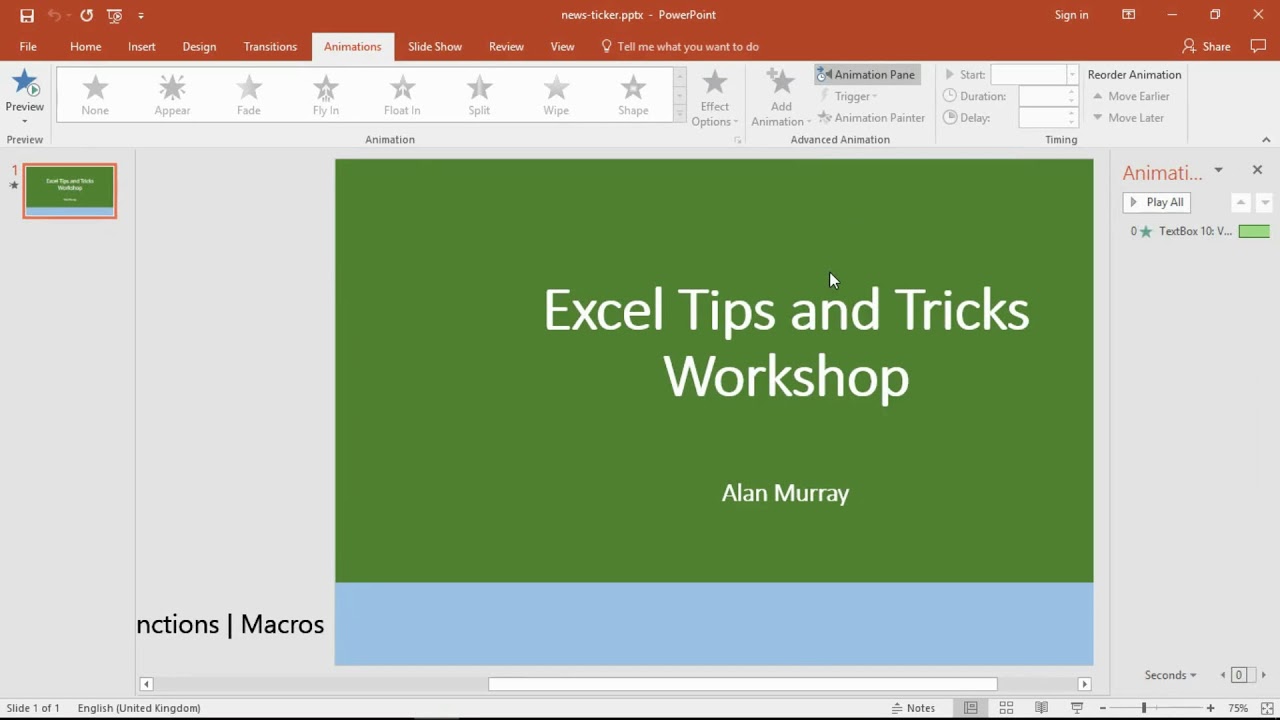Open the Add Animation gallery

click(x=780, y=98)
